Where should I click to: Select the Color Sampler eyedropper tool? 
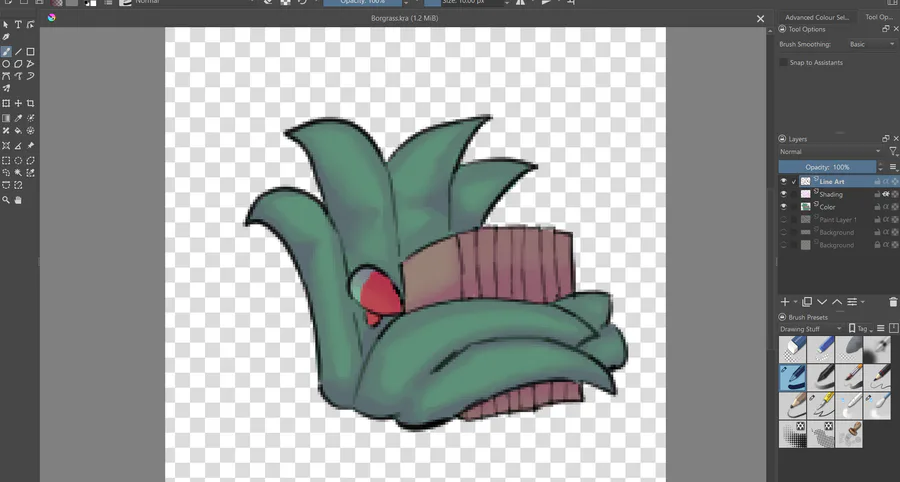point(18,118)
